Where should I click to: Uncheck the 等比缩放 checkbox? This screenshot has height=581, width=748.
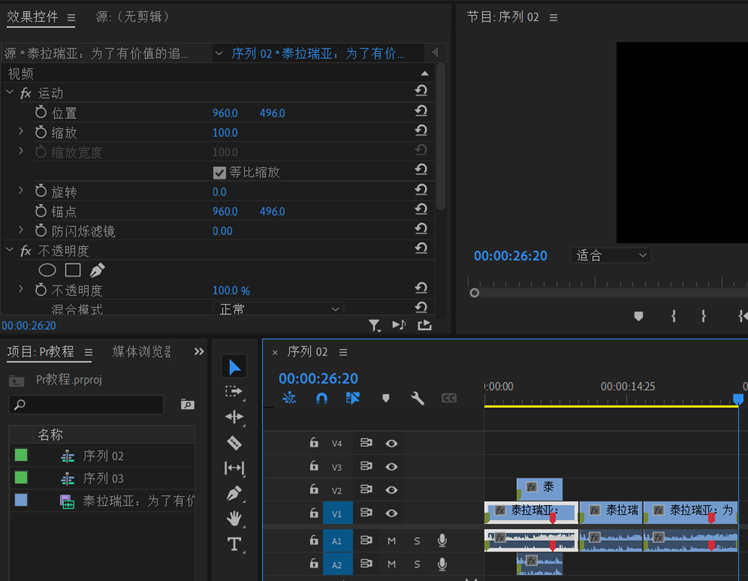pyautogui.click(x=220, y=172)
